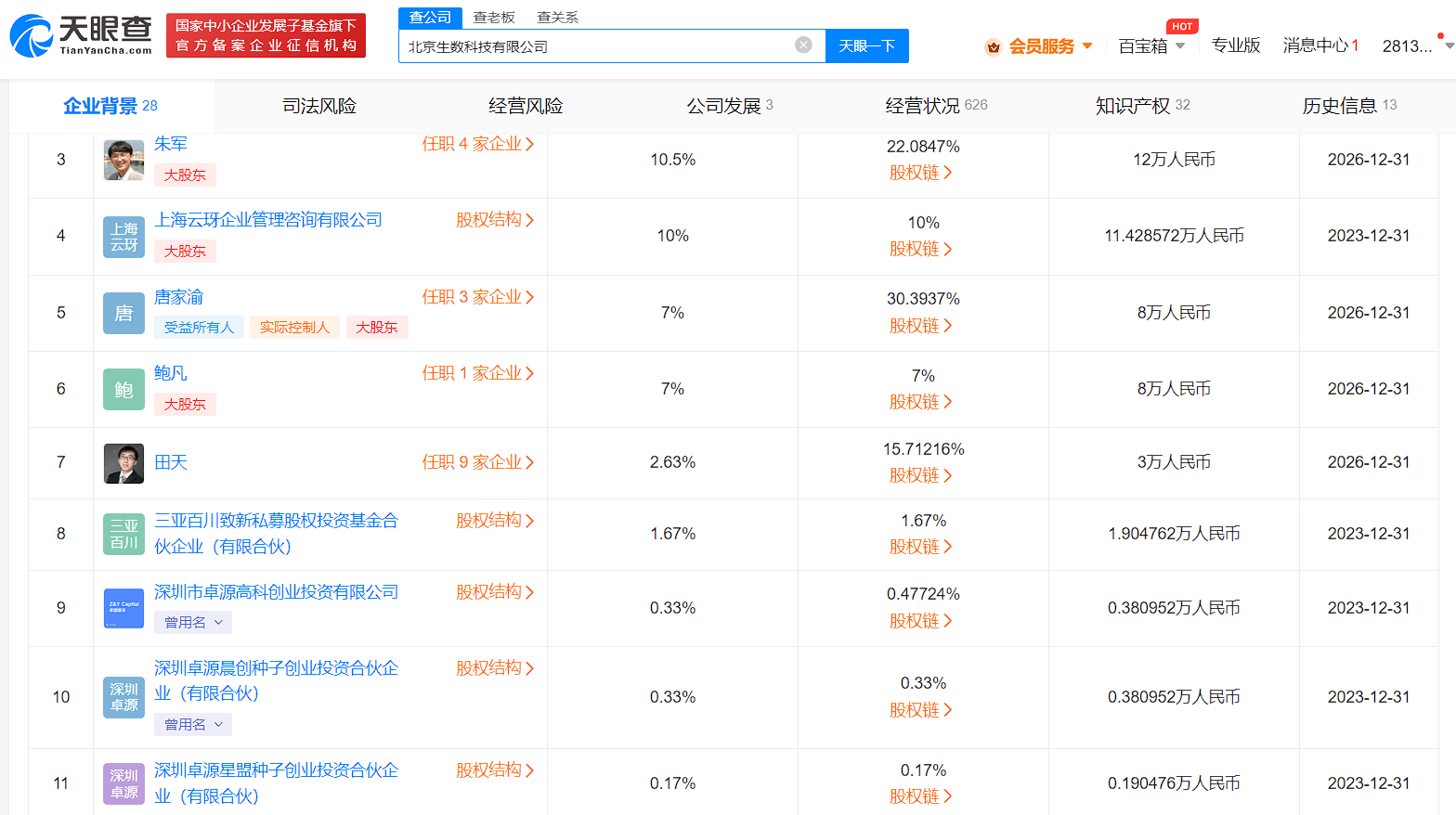Expand the 百宝箱 dropdown
The image size is (1456, 815).
pyautogui.click(x=1180, y=45)
